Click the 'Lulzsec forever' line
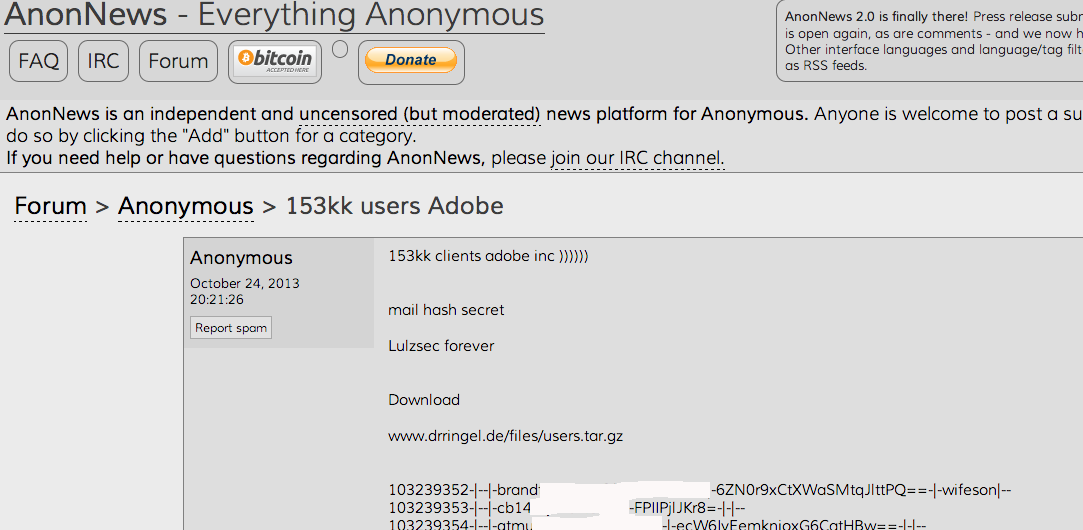This screenshot has width=1083, height=530. coord(441,346)
